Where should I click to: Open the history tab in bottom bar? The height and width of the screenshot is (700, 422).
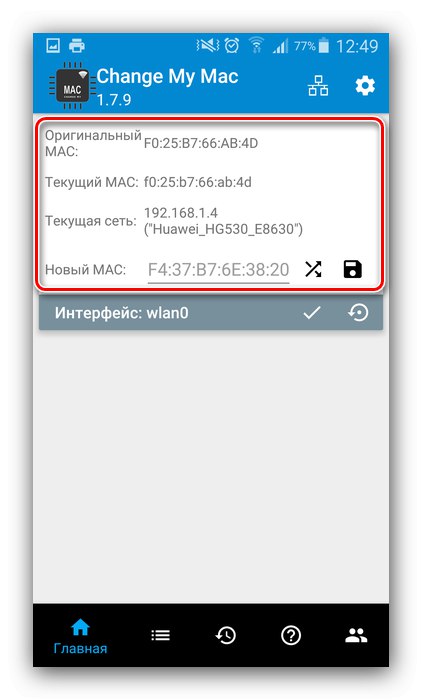tap(226, 635)
